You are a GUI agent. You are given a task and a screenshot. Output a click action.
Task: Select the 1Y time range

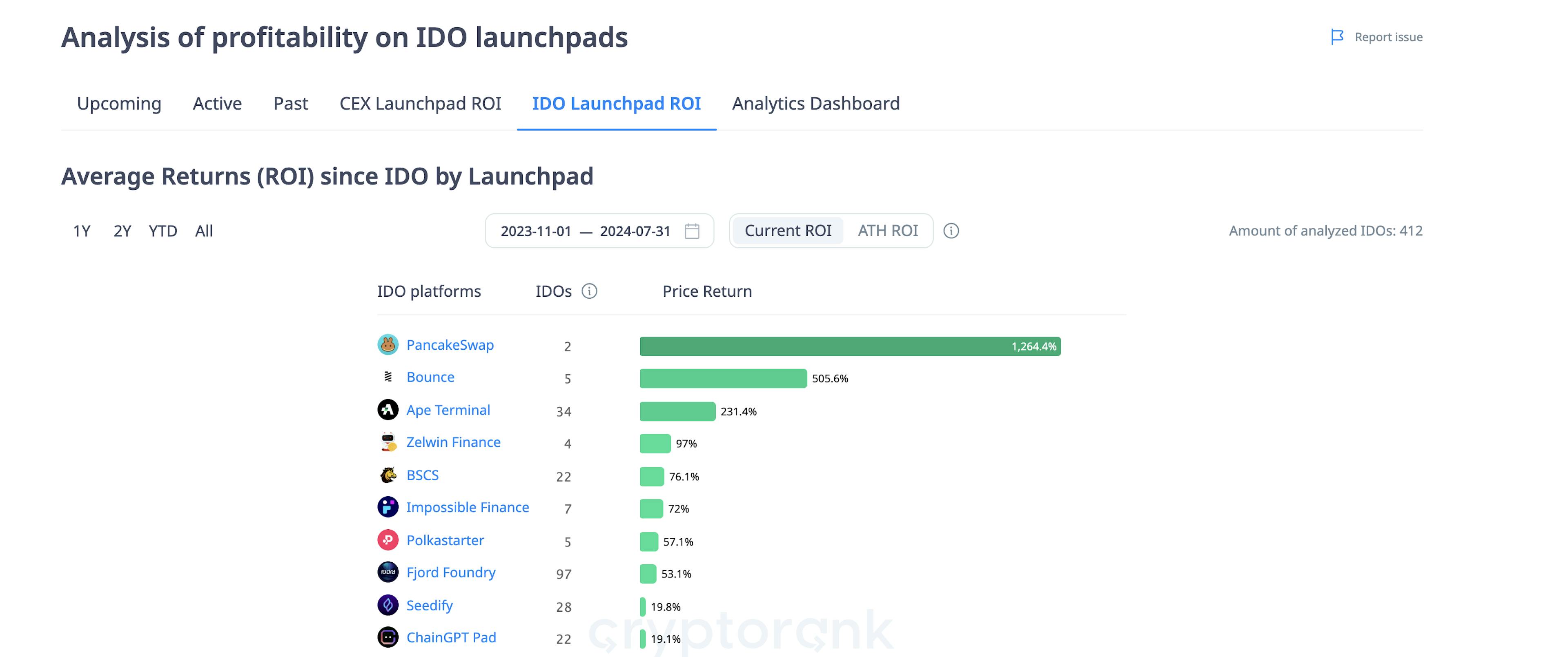tap(82, 231)
